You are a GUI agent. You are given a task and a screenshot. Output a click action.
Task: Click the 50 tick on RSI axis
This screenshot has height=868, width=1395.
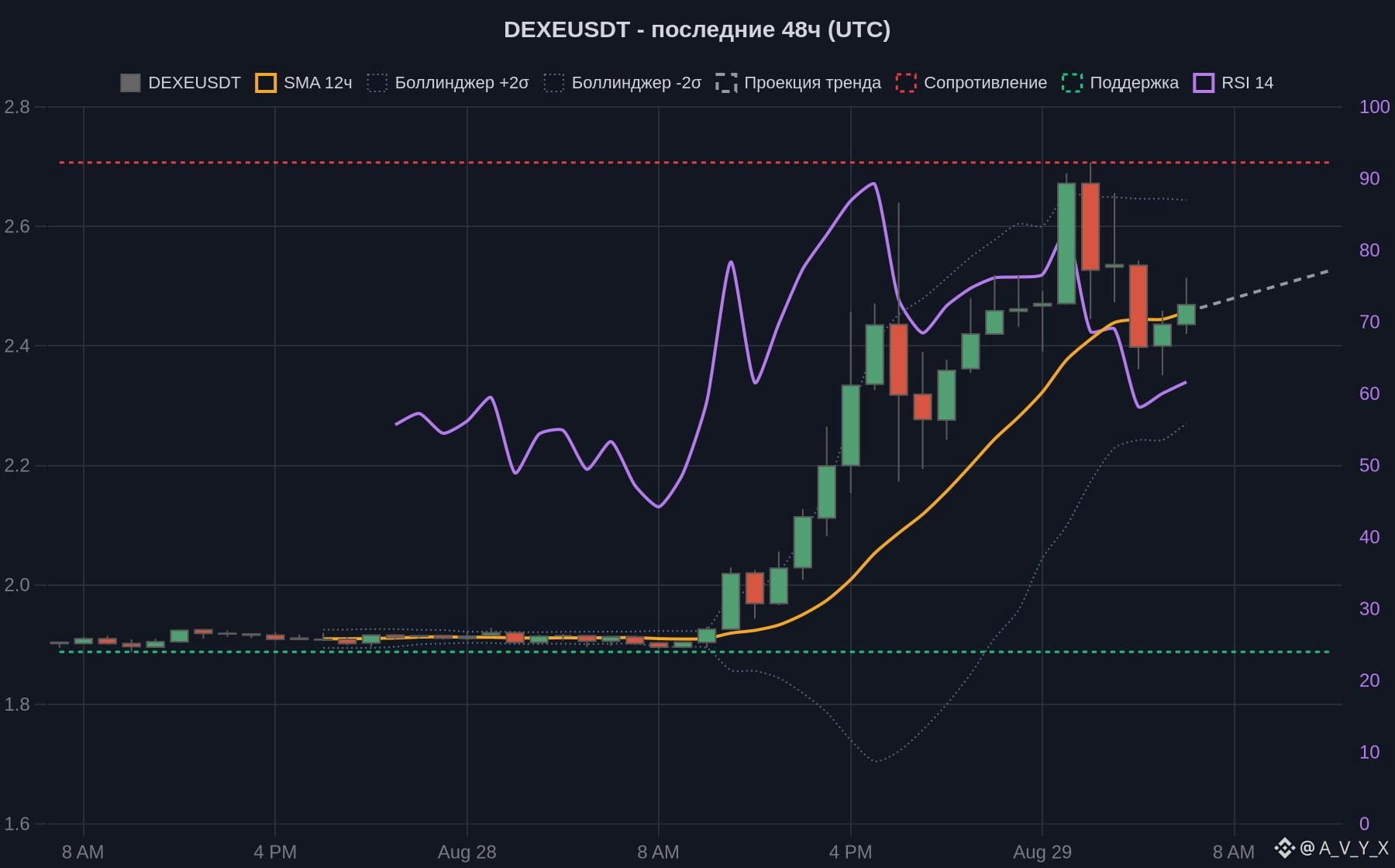click(x=1369, y=466)
